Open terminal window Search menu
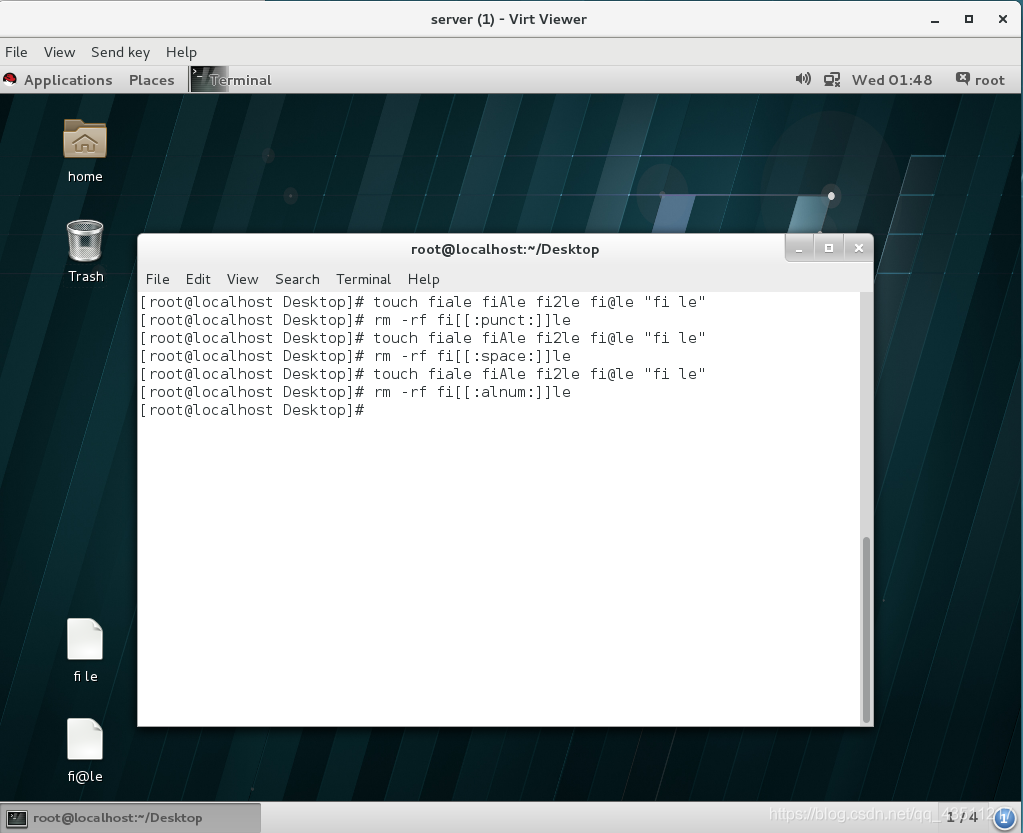 [297, 279]
